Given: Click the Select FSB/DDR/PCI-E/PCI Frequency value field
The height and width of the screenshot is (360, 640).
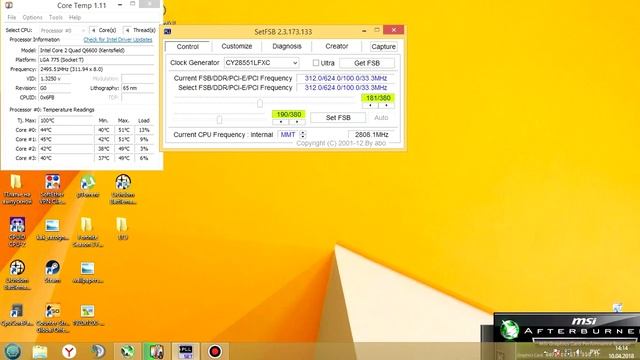Looking at the screenshot, I should 346,87.
